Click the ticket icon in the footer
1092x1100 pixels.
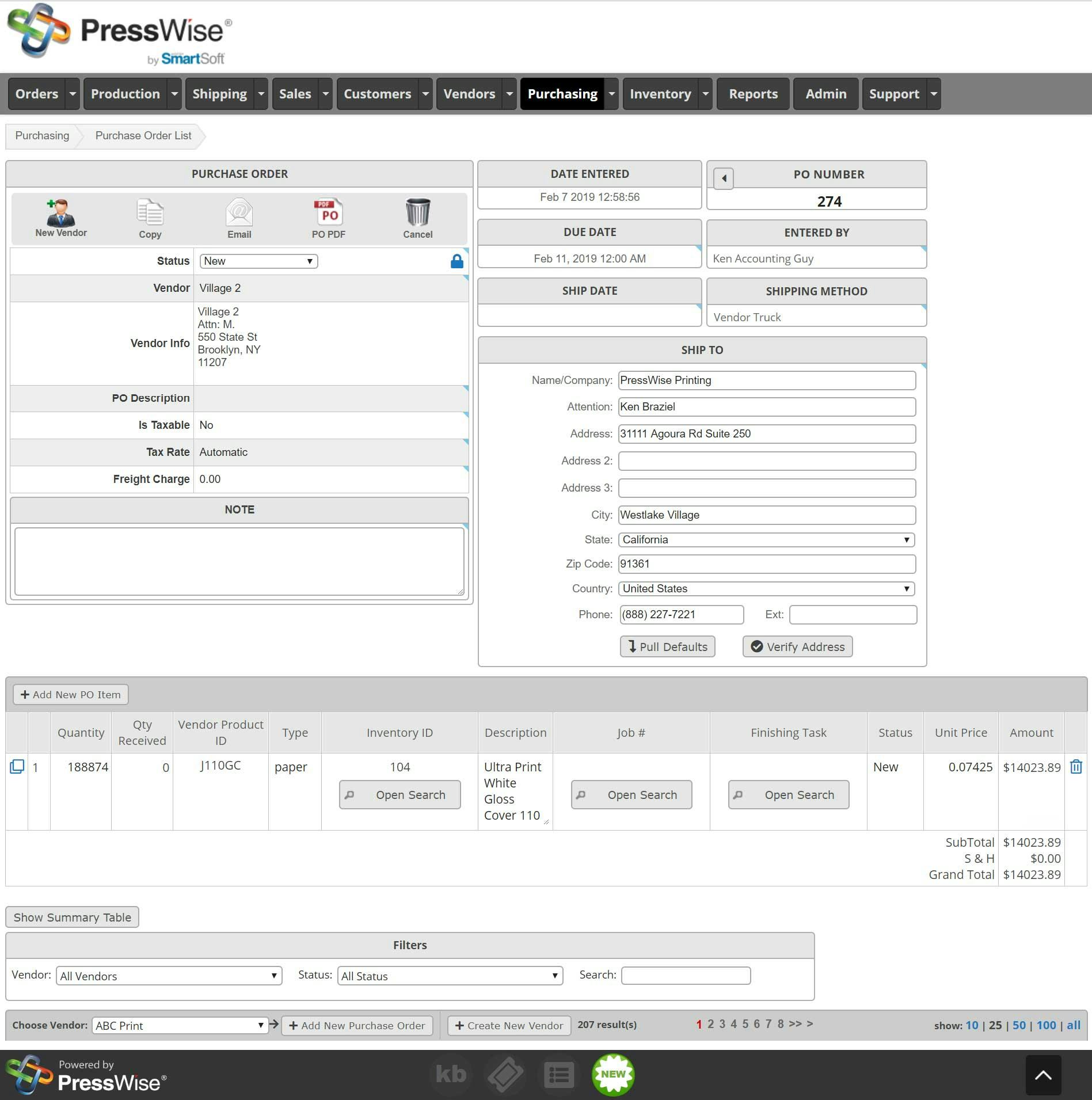(x=505, y=1074)
